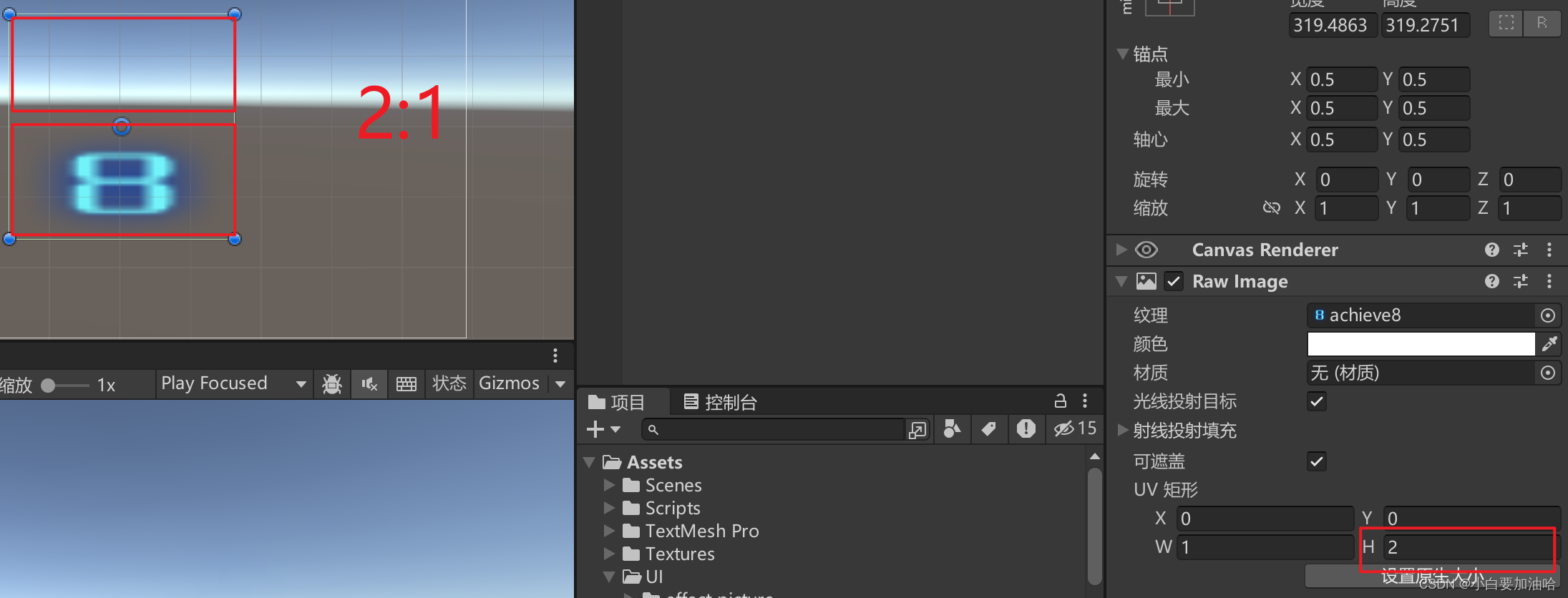The width and height of the screenshot is (1568, 598).
Task: Toggle blueprint mode button
Action: tap(1506, 23)
